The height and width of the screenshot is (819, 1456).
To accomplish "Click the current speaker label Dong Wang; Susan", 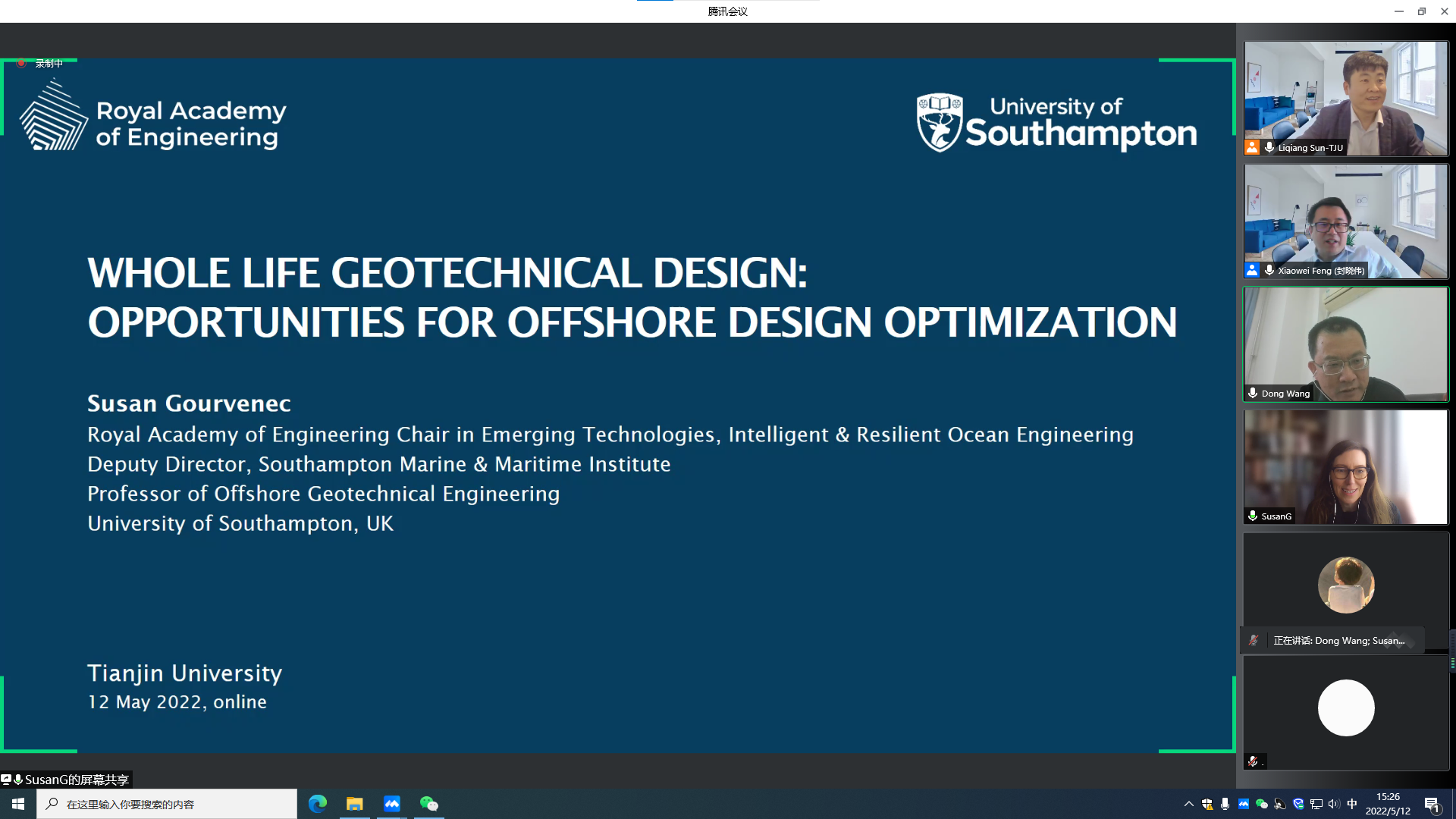I will pos(1338,641).
